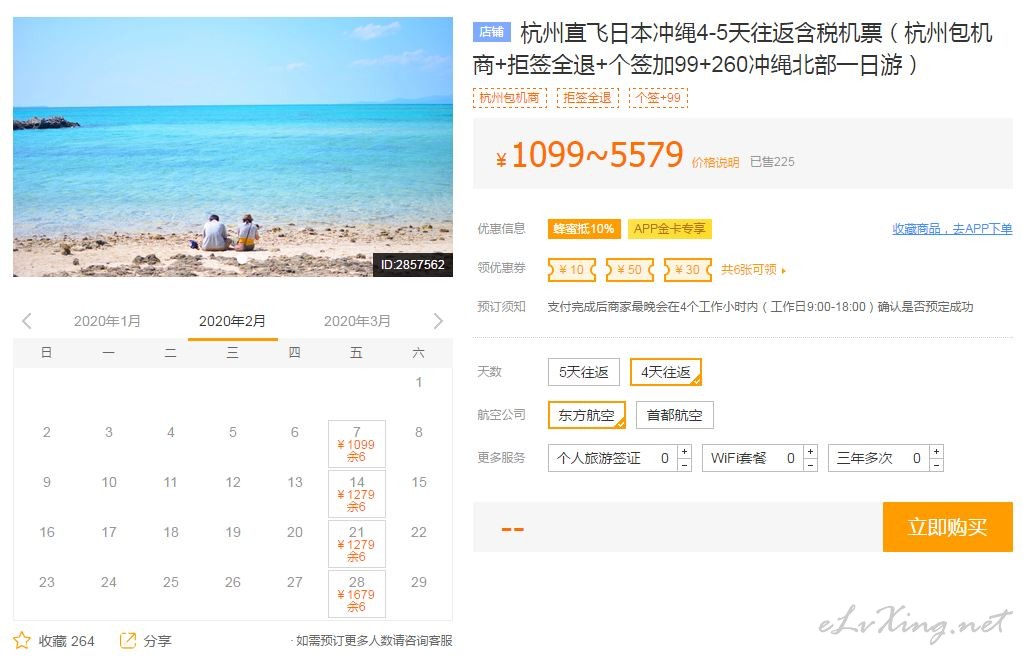Click the 已售225 sold count

tap(772, 162)
